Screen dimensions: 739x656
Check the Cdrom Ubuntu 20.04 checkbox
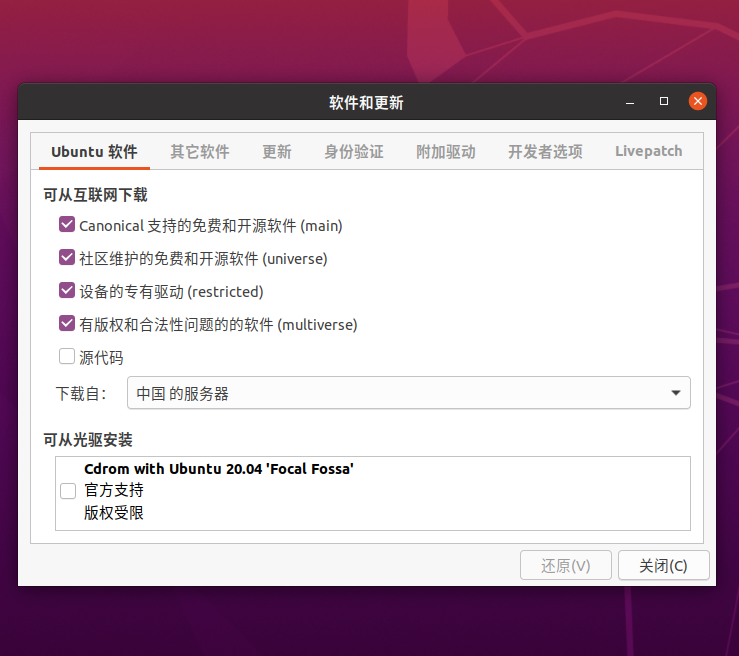tap(68, 491)
